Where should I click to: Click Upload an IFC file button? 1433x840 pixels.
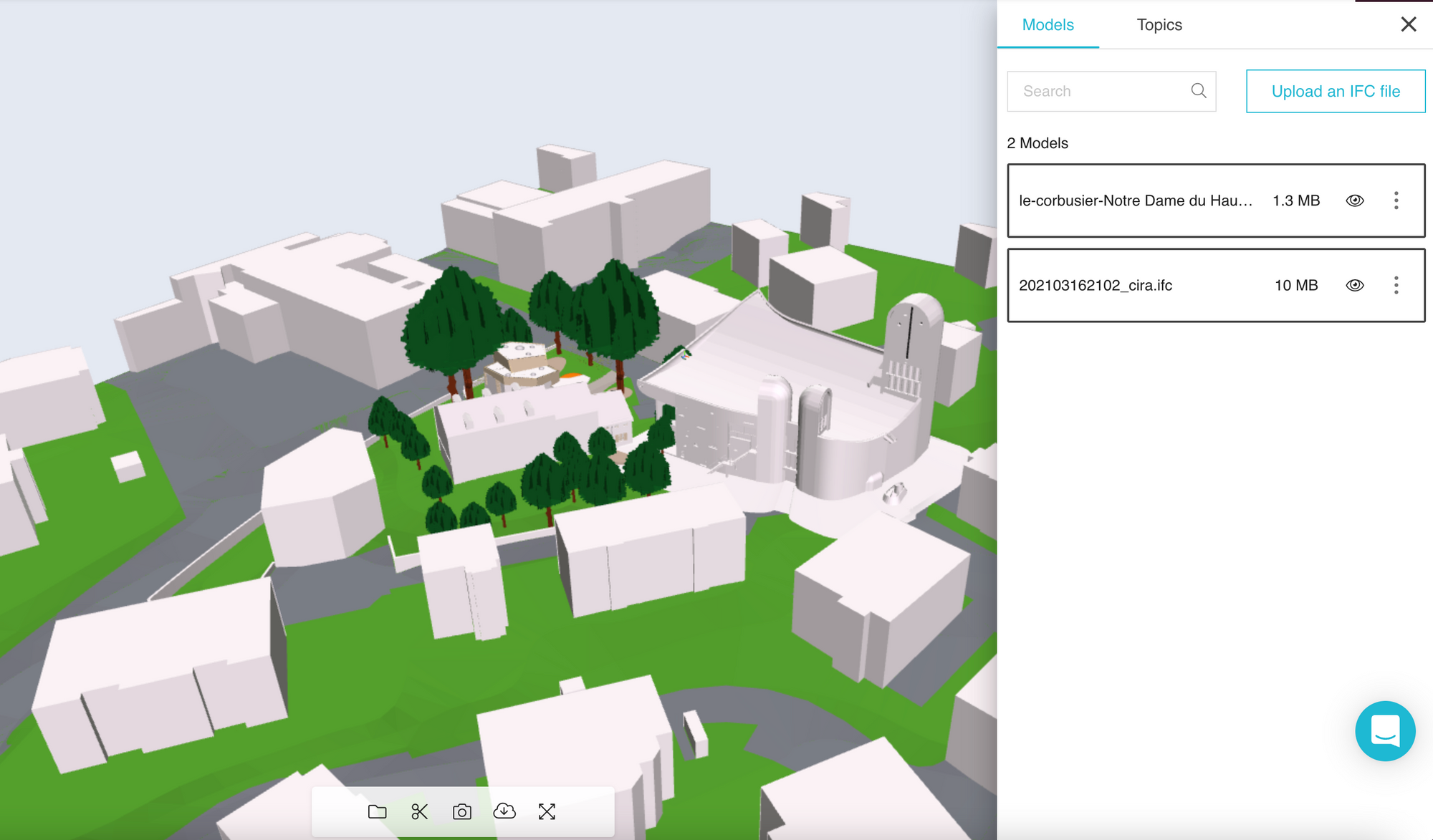tap(1336, 91)
